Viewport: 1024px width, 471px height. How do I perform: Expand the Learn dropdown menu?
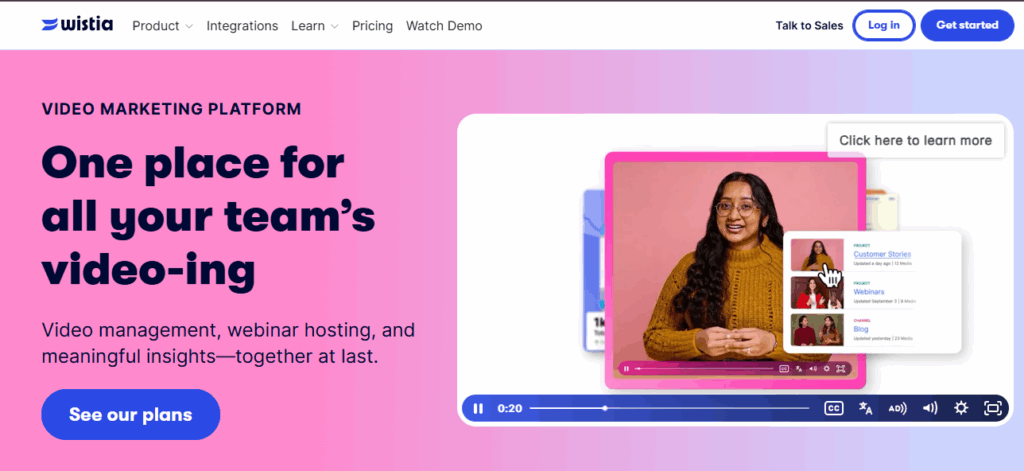tap(315, 26)
